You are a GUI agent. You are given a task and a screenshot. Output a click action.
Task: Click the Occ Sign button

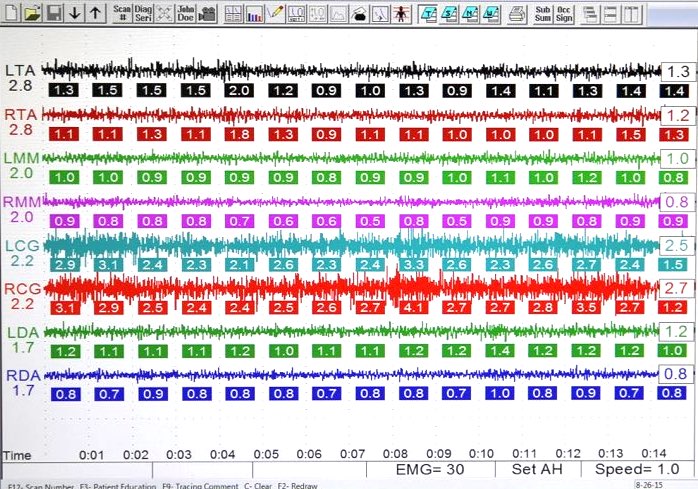coord(565,13)
